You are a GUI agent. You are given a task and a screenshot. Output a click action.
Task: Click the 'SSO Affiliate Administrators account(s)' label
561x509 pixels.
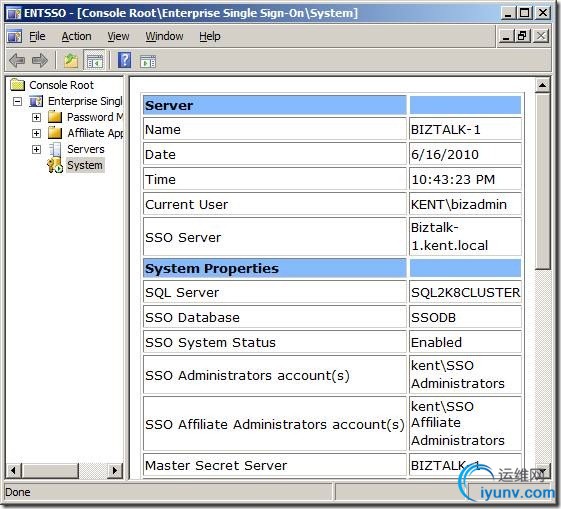[275, 424]
